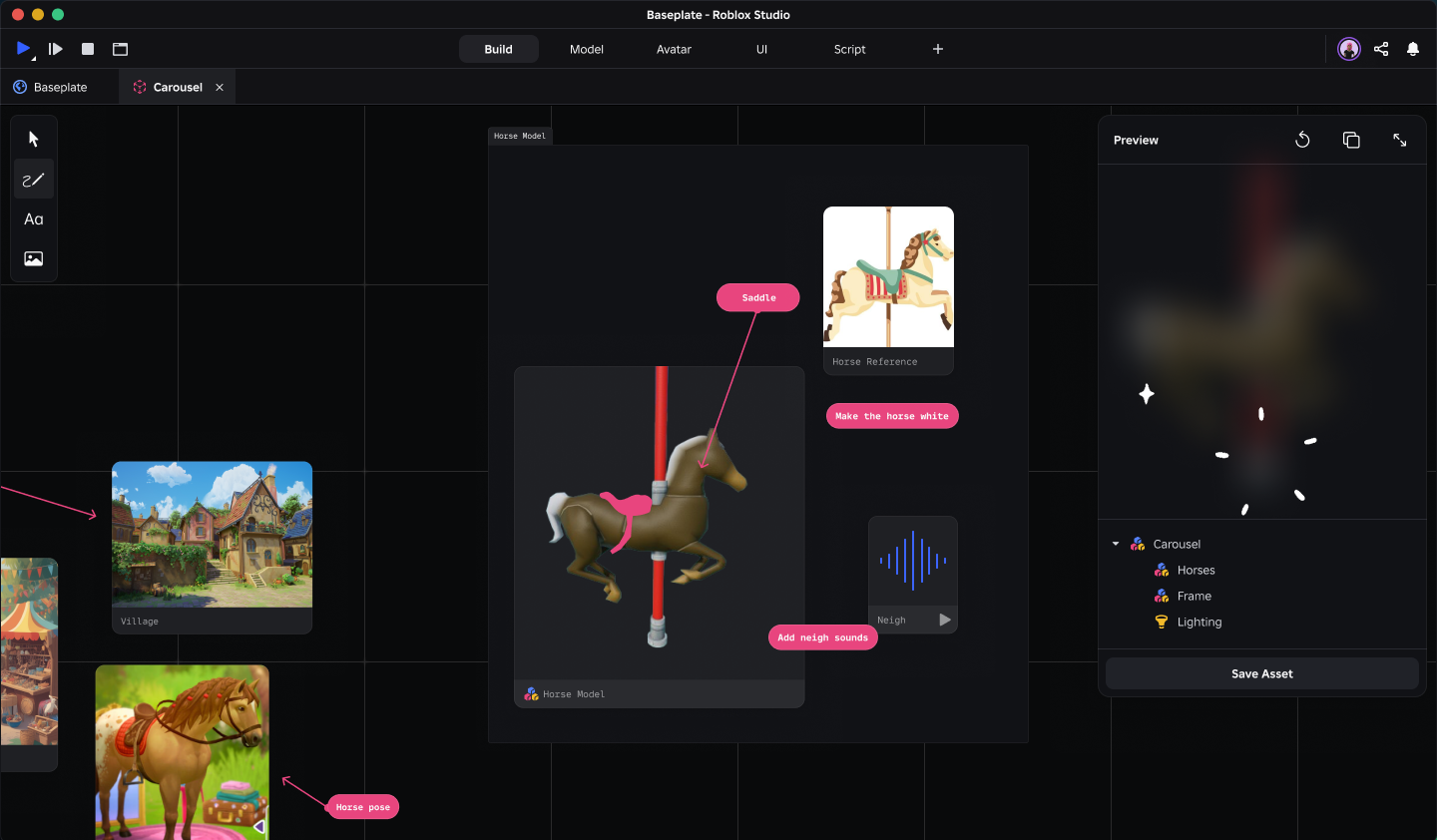This screenshot has height=840, width=1437.
Task: Close the Carousel tab
Action: [x=220, y=87]
